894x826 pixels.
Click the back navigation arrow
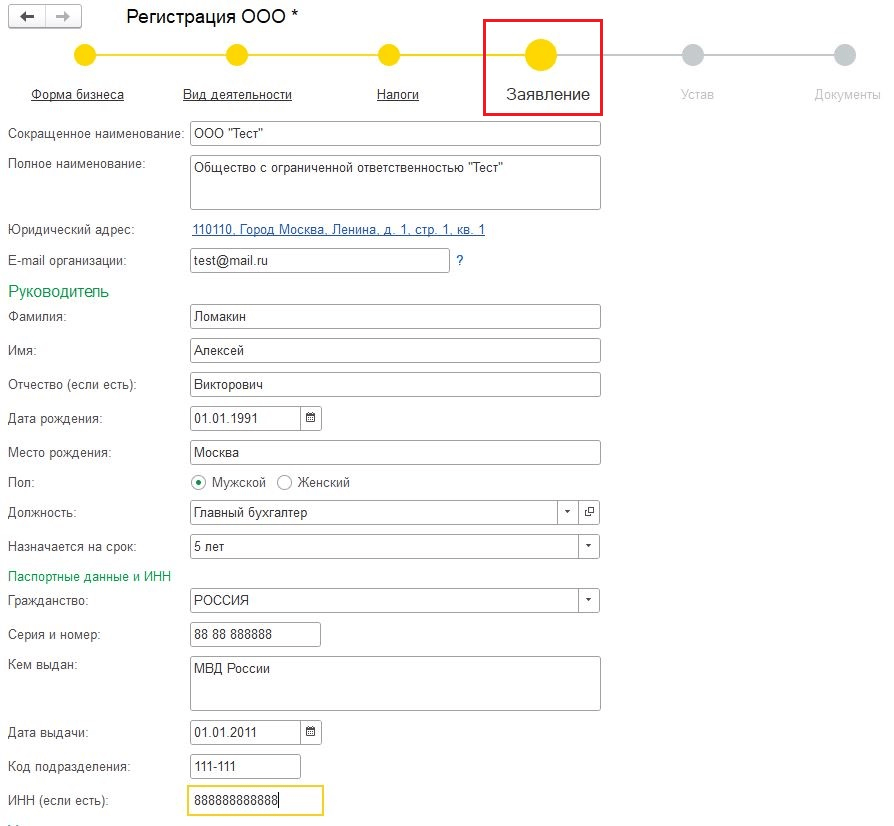click(27, 17)
